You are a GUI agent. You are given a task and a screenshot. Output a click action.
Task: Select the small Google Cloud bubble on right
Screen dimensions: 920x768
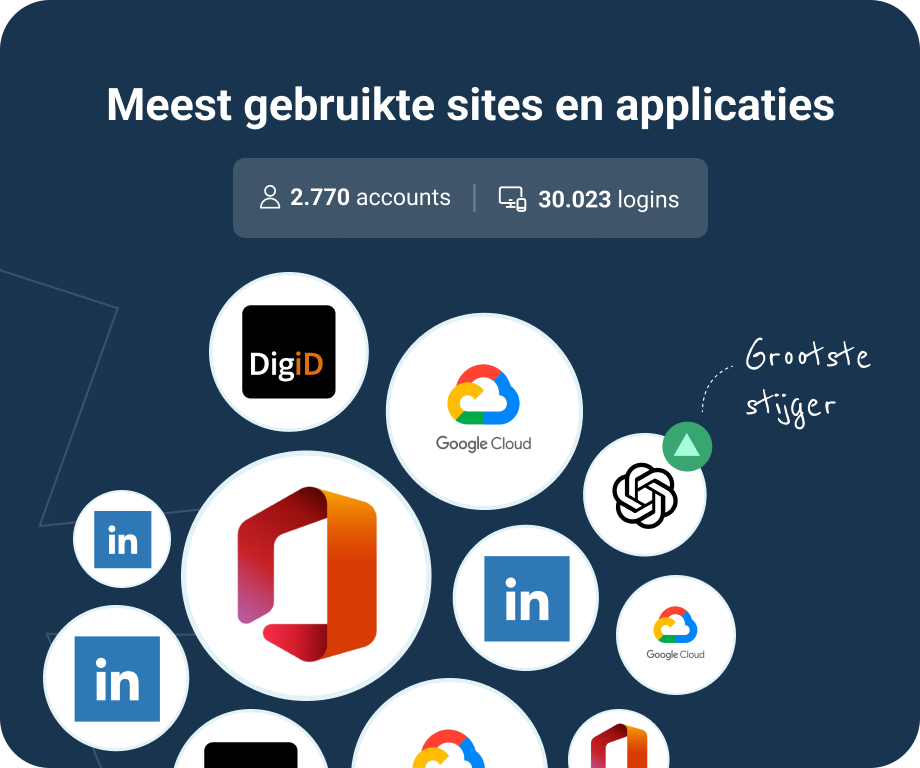[675, 635]
